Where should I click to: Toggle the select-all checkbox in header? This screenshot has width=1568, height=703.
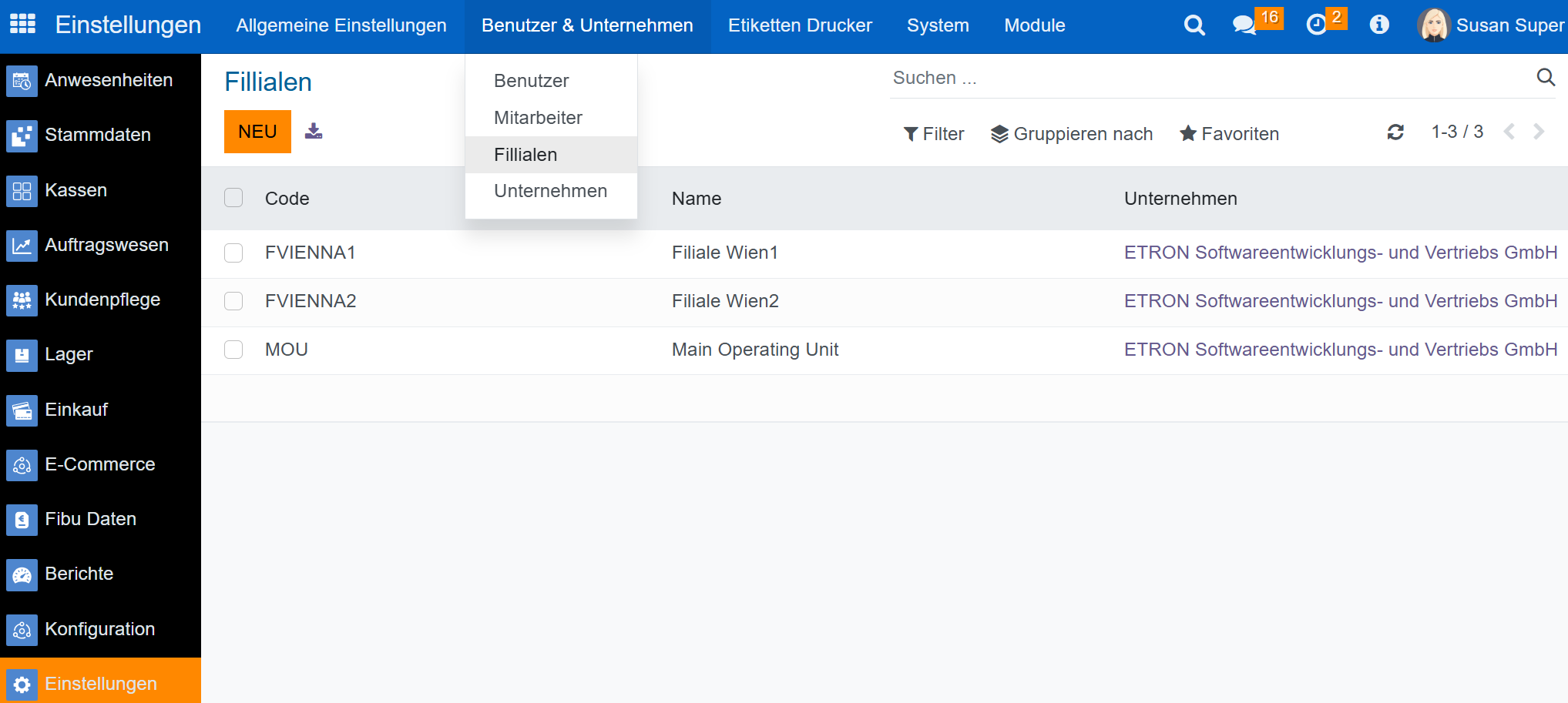tap(233, 199)
